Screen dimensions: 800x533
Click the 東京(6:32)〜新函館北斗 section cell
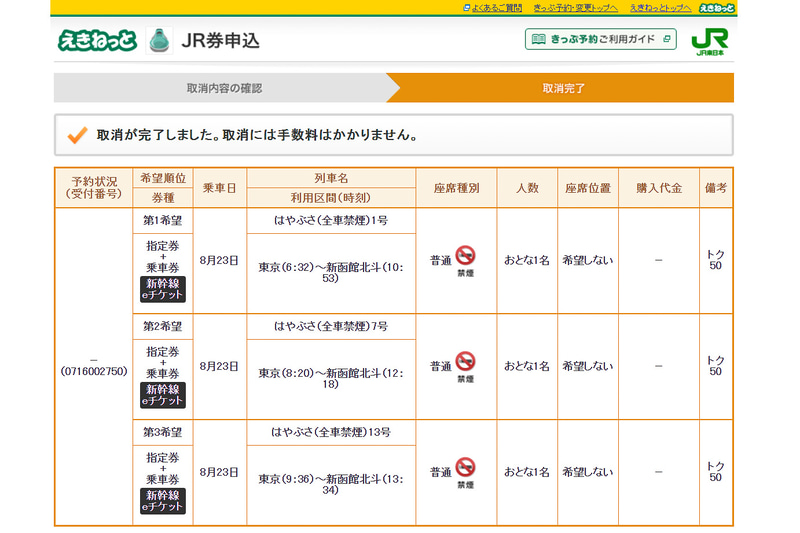[331, 273]
